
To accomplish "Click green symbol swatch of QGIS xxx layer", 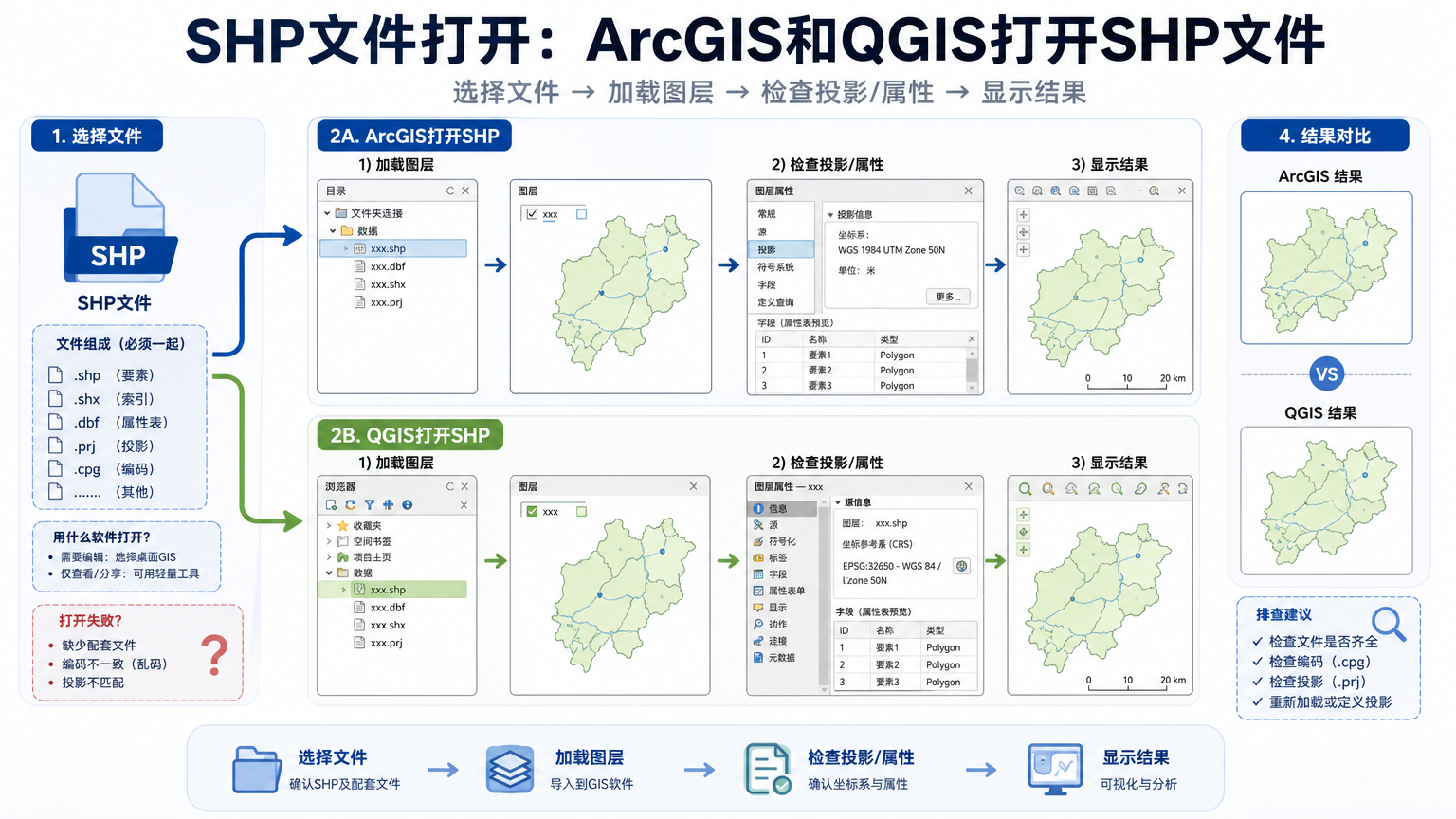I will coord(582,511).
